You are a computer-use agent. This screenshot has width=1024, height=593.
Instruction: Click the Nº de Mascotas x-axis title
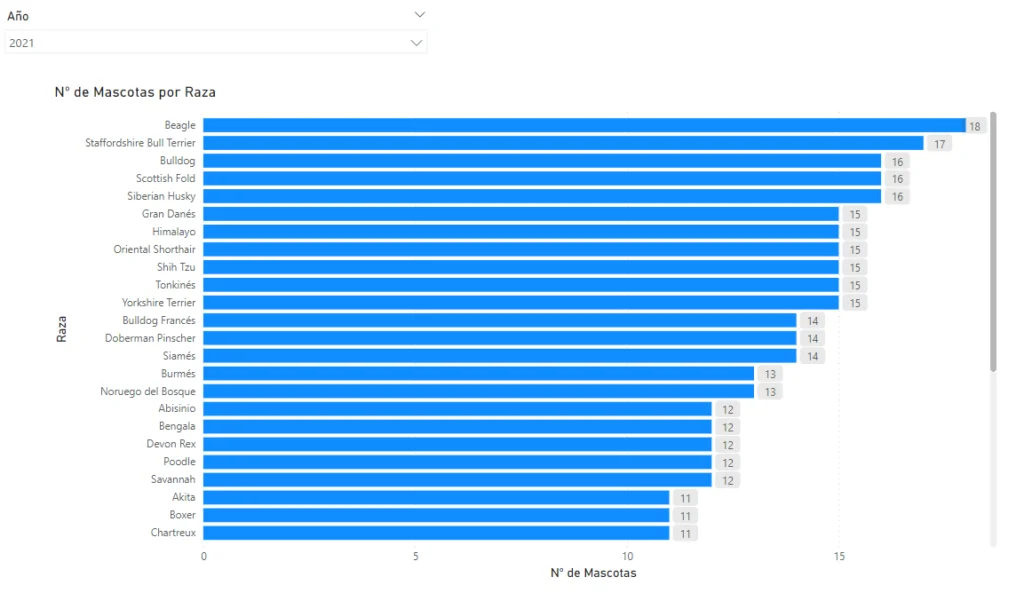tap(593, 573)
